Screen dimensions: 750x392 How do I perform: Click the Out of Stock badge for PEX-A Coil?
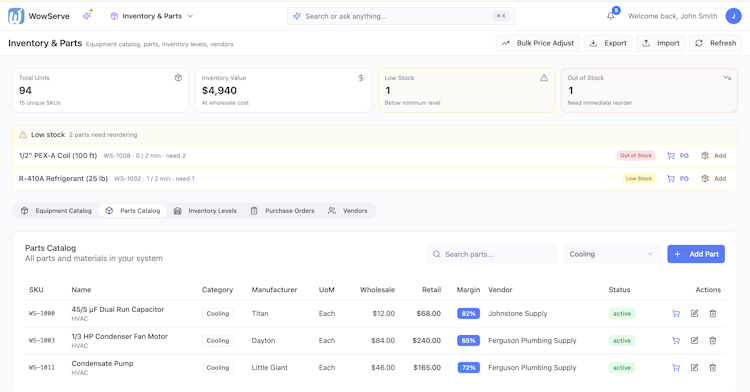636,155
